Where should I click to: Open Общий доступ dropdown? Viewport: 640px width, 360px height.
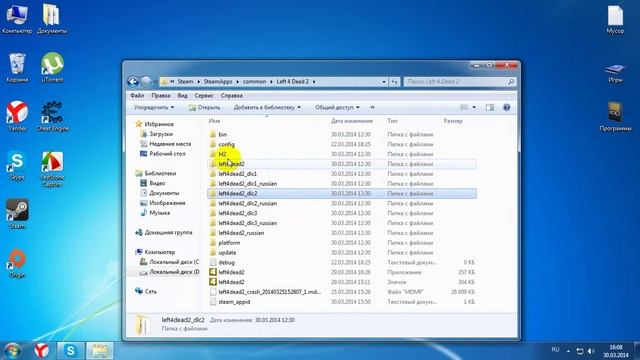337,107
